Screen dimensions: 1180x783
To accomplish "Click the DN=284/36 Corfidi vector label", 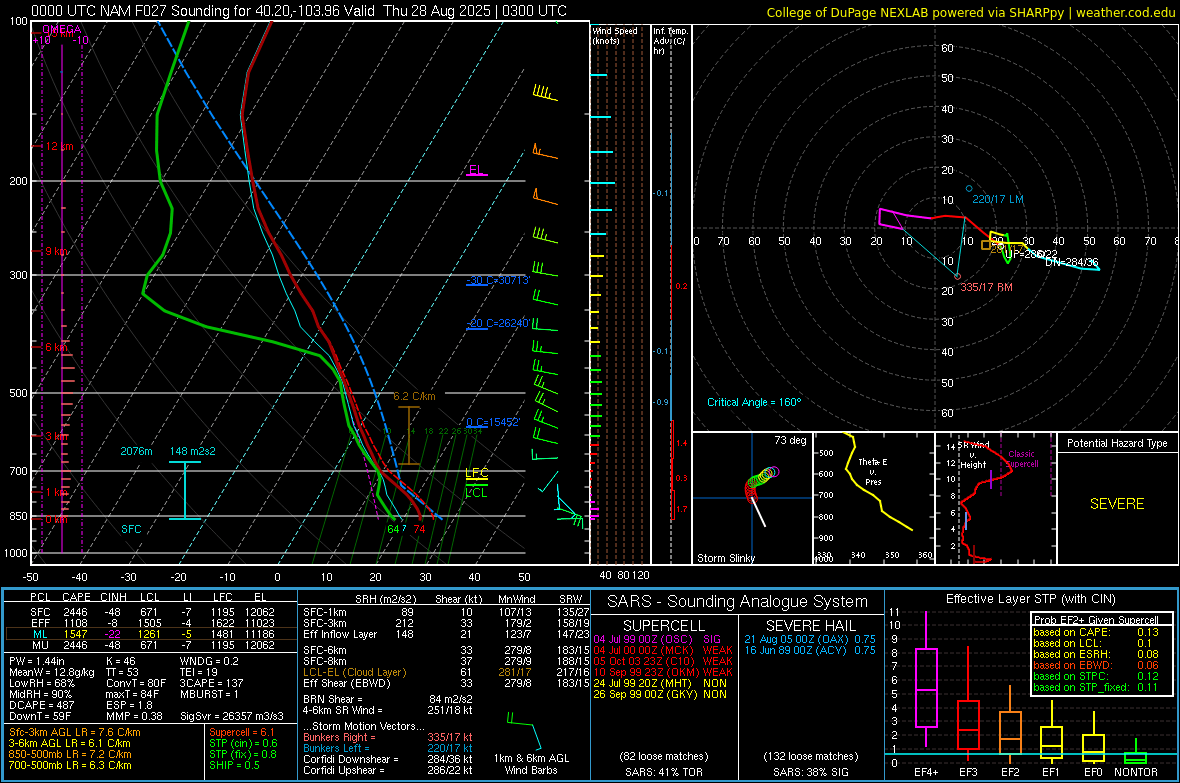I will (1072, 262).
